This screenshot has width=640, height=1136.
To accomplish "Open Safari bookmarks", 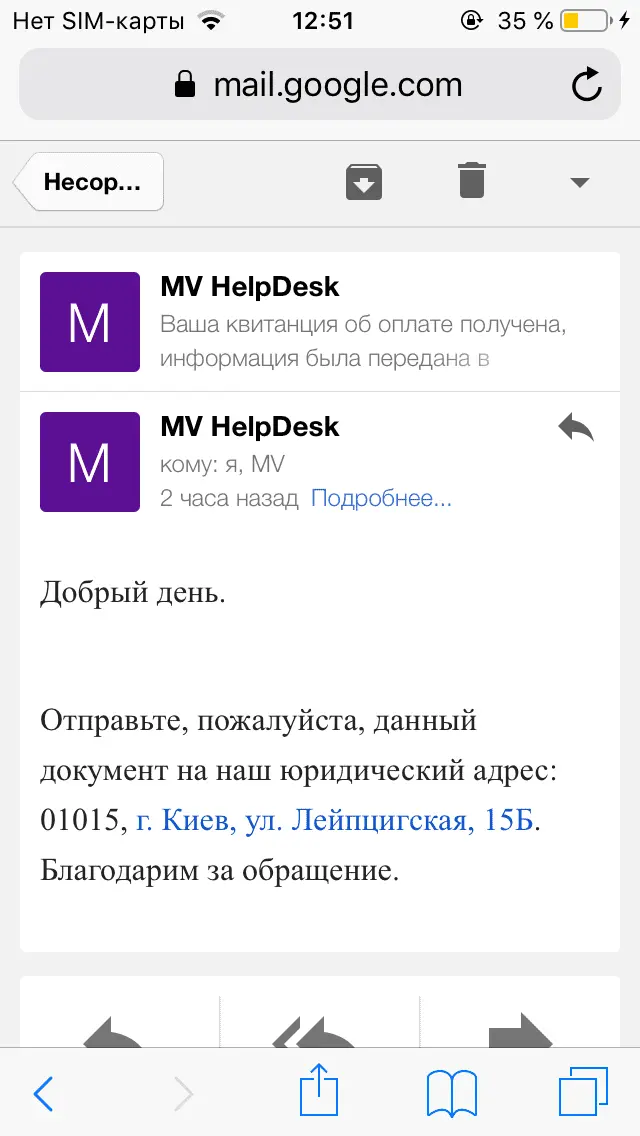I will [452, 1093].
